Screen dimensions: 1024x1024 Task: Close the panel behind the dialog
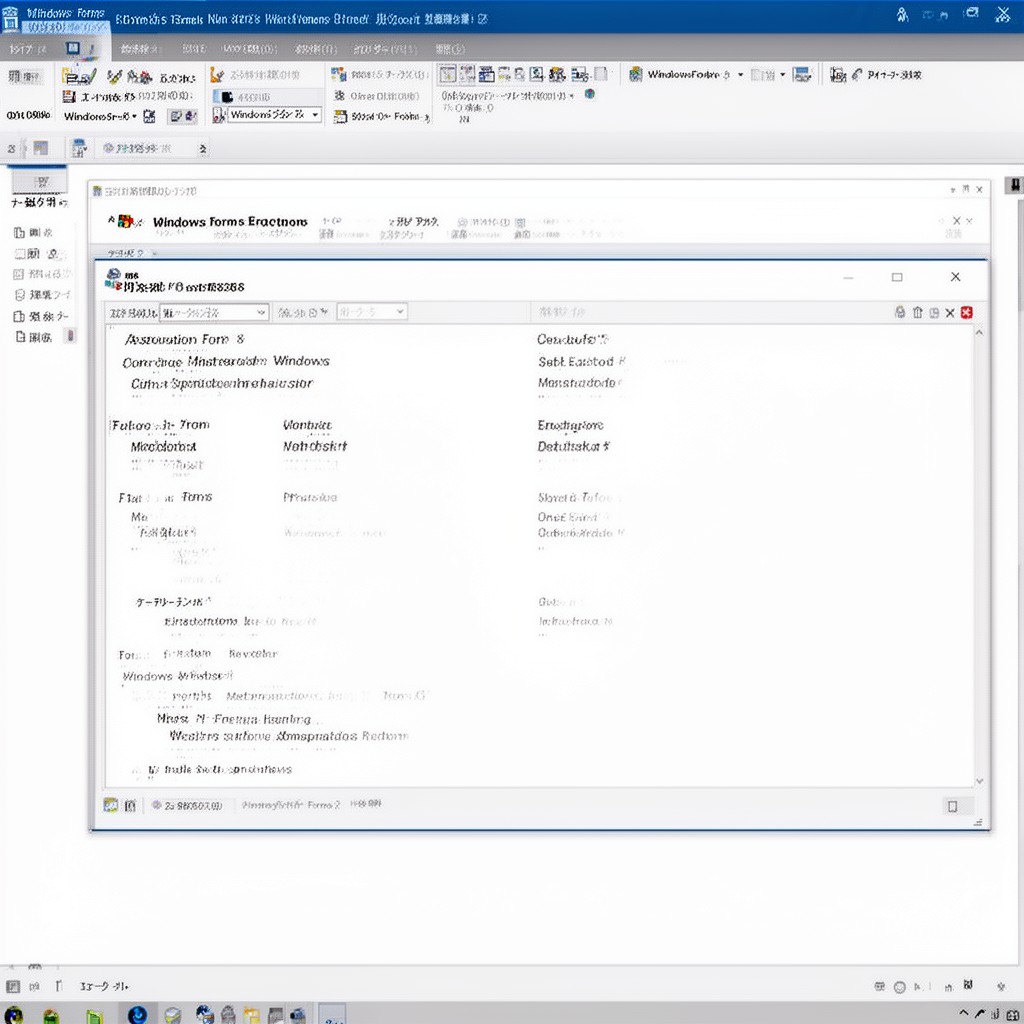(980, 190)
